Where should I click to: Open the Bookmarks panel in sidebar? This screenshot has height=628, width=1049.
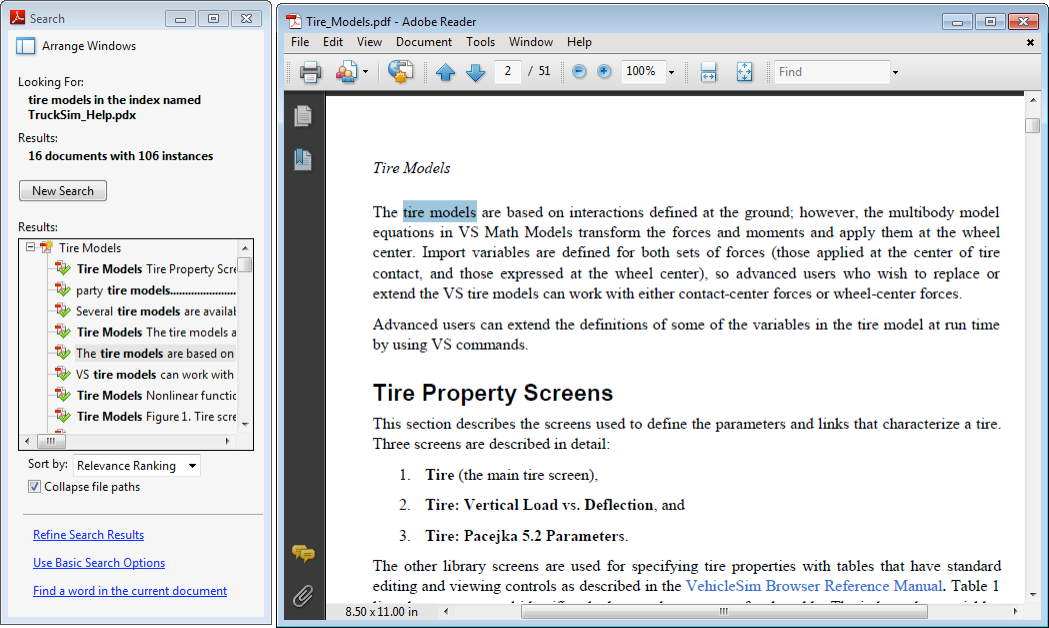pos(303,159)
